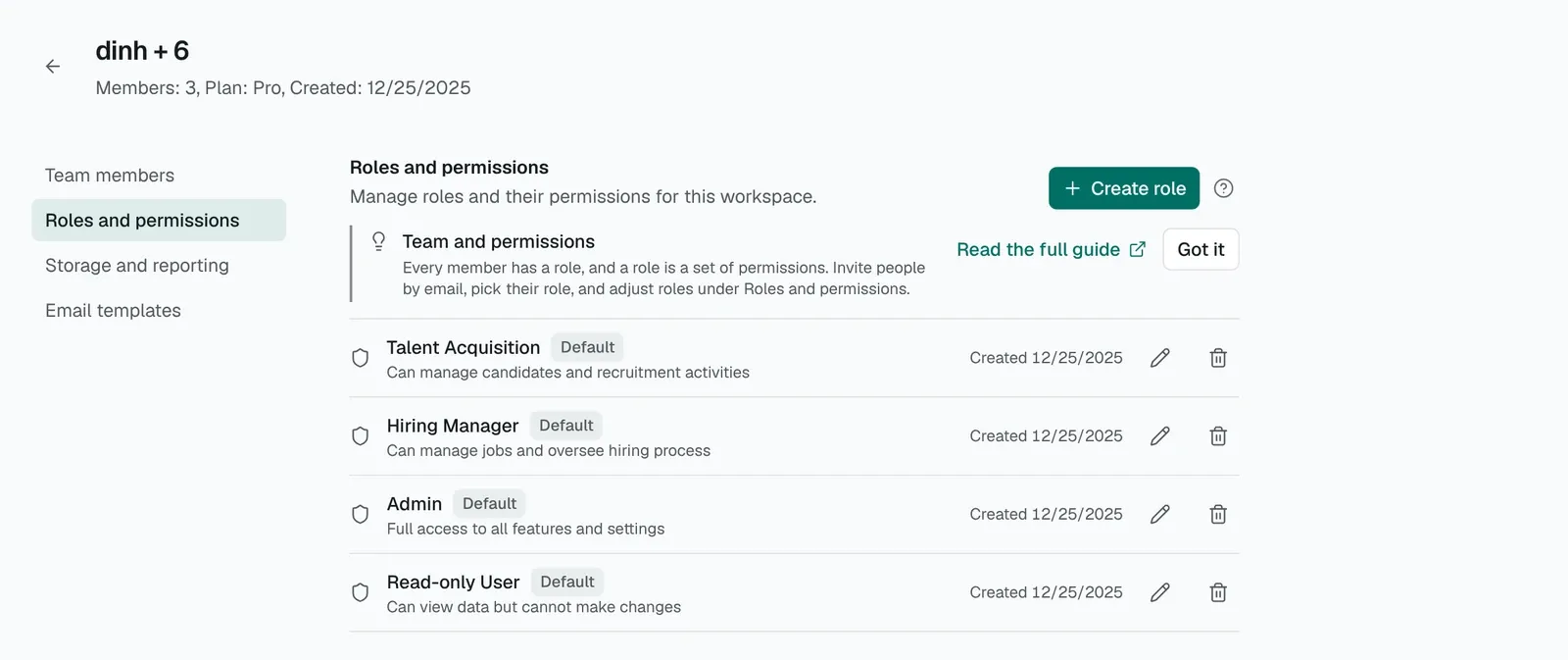Image resolution: width=1568 pixels, height=660 pixels.
Task: Click 'Can manage jobs and oversee hiring process'
Action: click(549, 451)
